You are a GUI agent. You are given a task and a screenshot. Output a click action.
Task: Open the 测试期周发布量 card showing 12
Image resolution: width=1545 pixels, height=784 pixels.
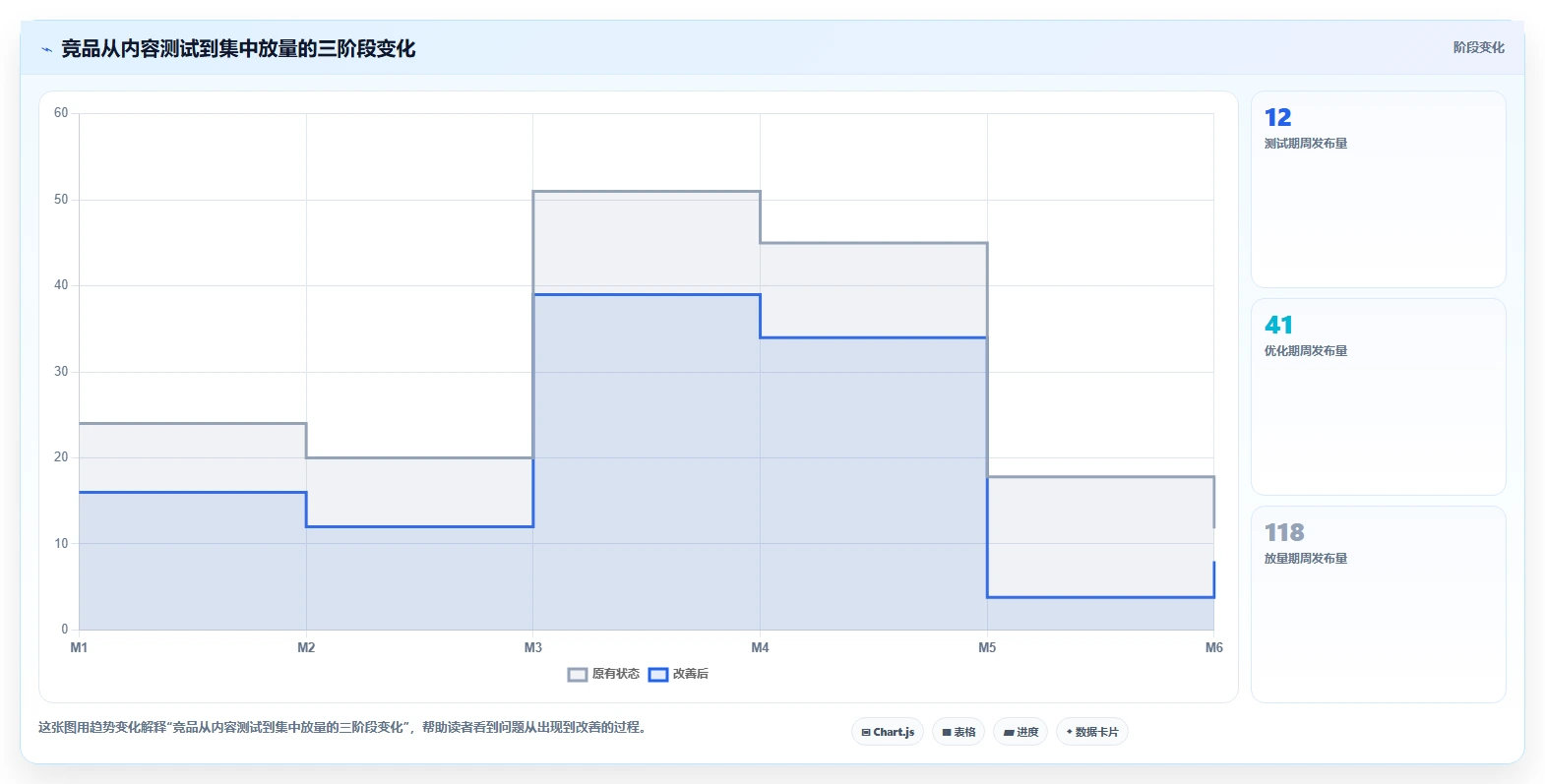point(1378,190)
